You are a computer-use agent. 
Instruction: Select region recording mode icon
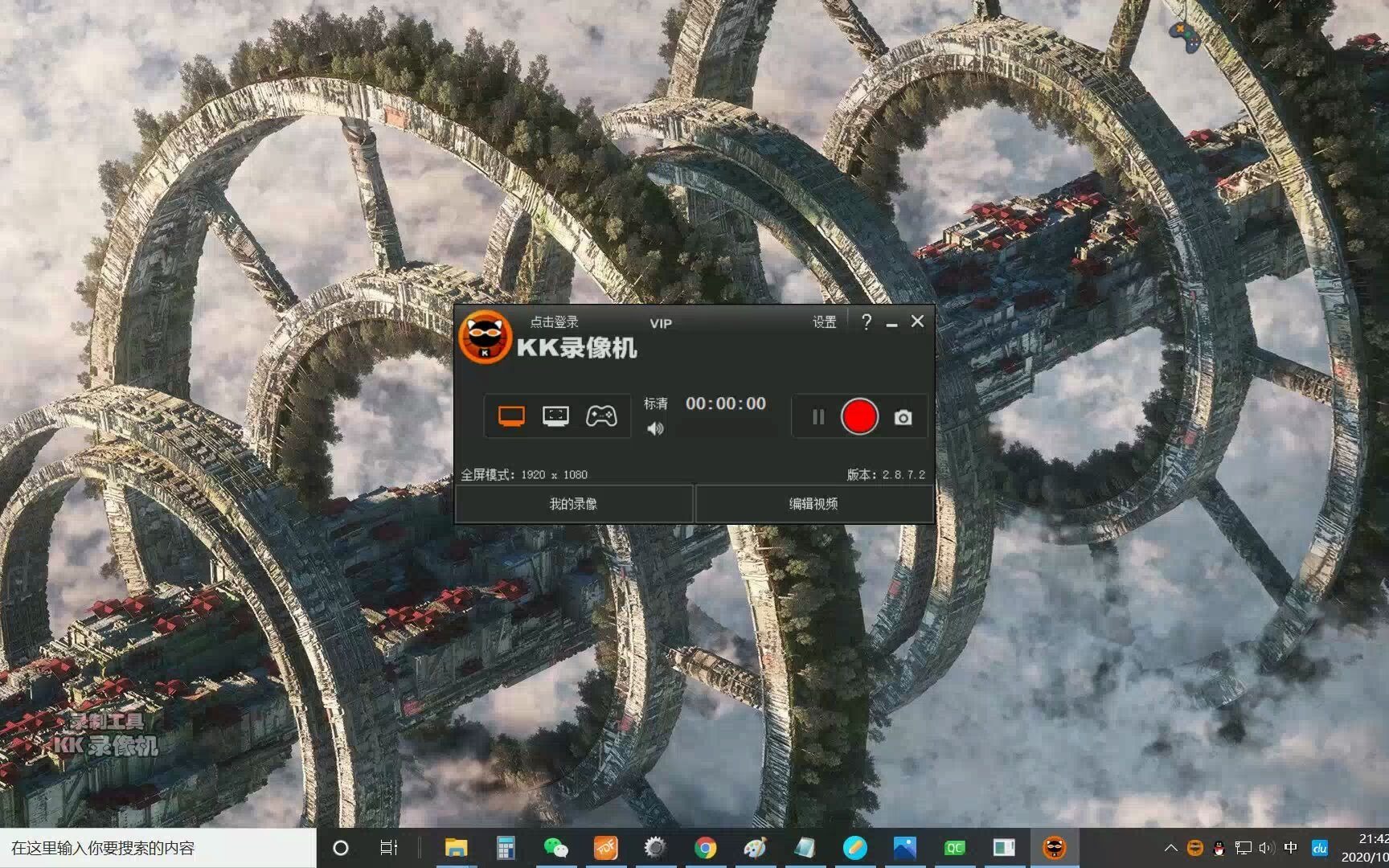click(555, 416)
